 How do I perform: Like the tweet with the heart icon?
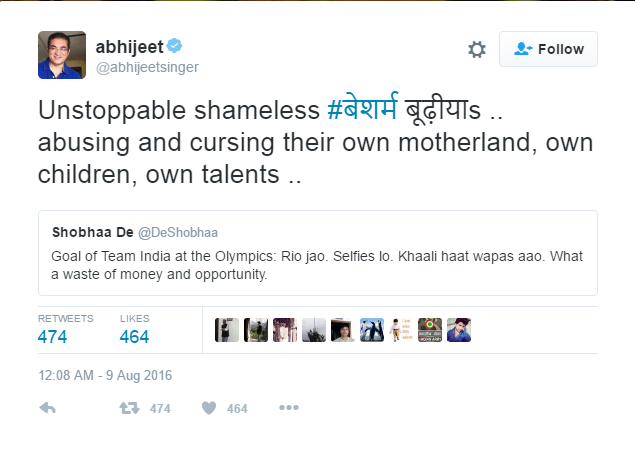tap(210, 408)
